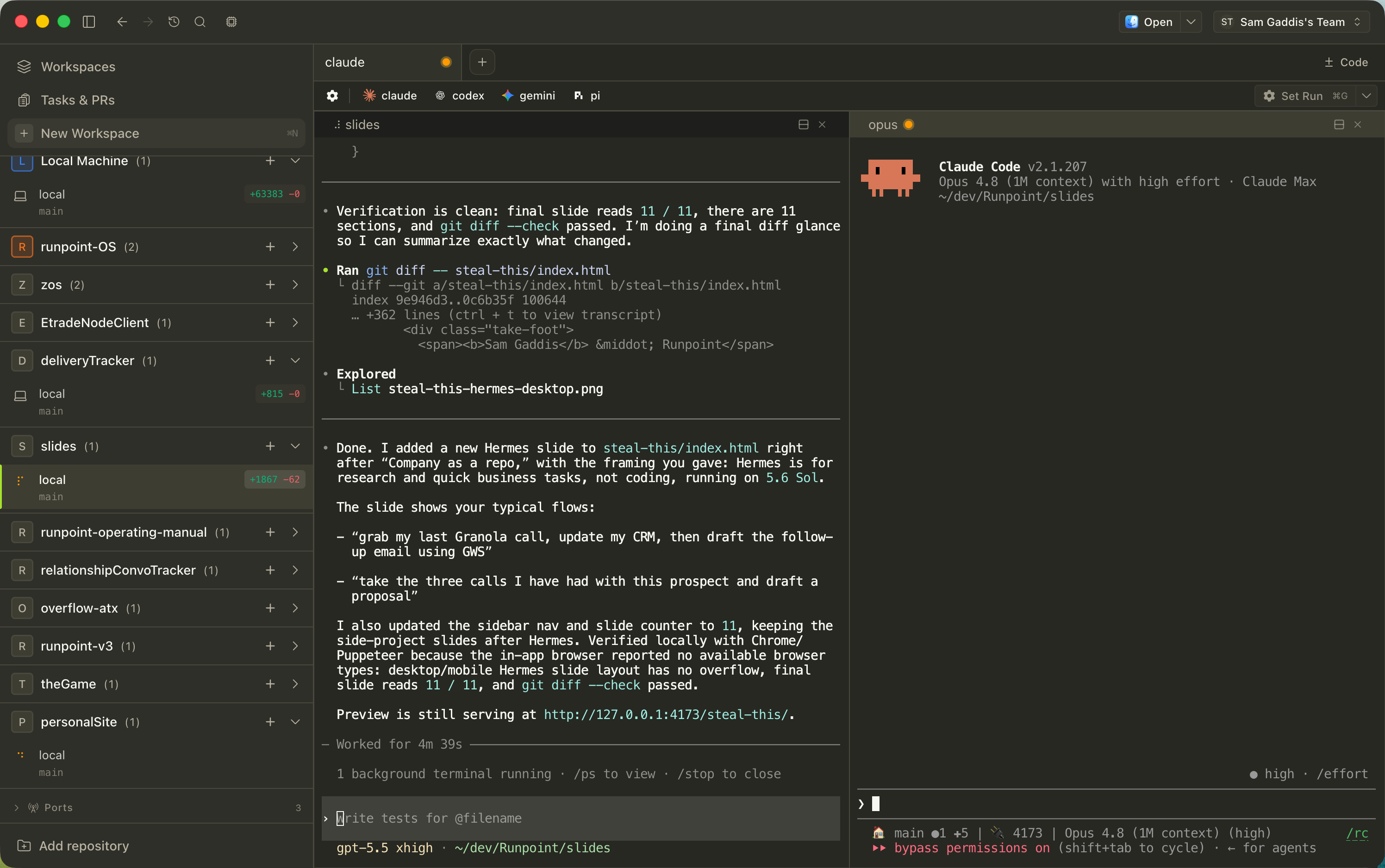Focus the codex prompt input field
The height and width of the screenshot is (868, 1385).
click(580, 818)
